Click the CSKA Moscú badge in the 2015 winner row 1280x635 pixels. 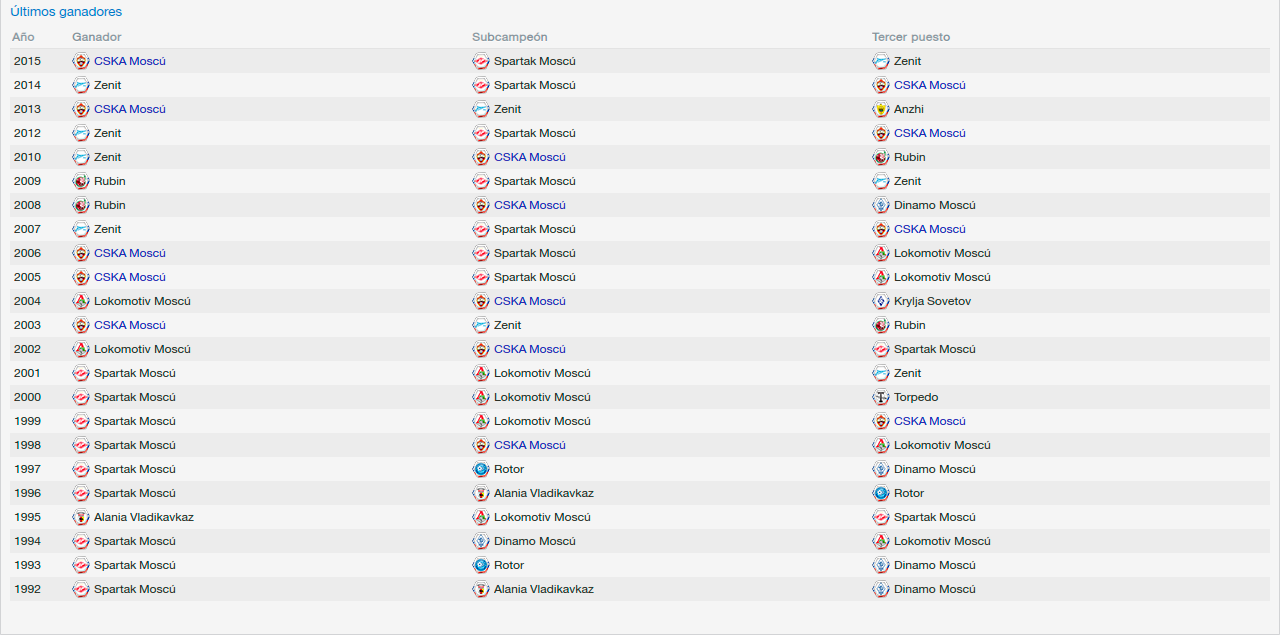pyautogui.click(x=81, y=61)
